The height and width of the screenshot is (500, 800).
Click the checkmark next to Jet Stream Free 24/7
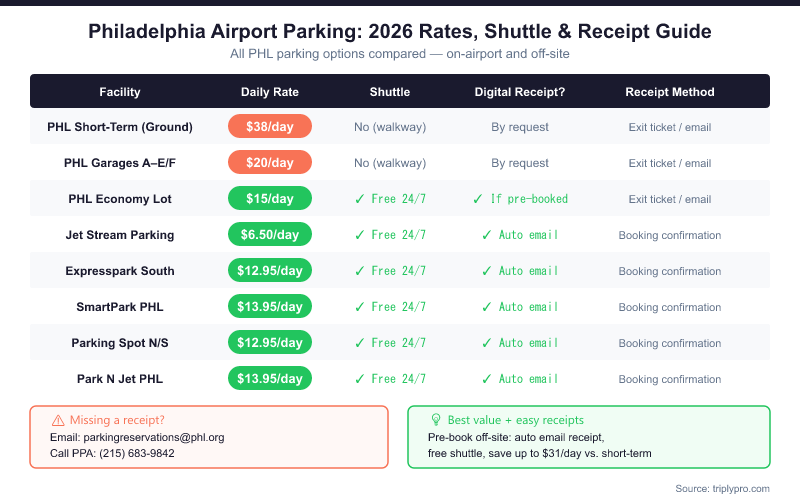(360, 235)
